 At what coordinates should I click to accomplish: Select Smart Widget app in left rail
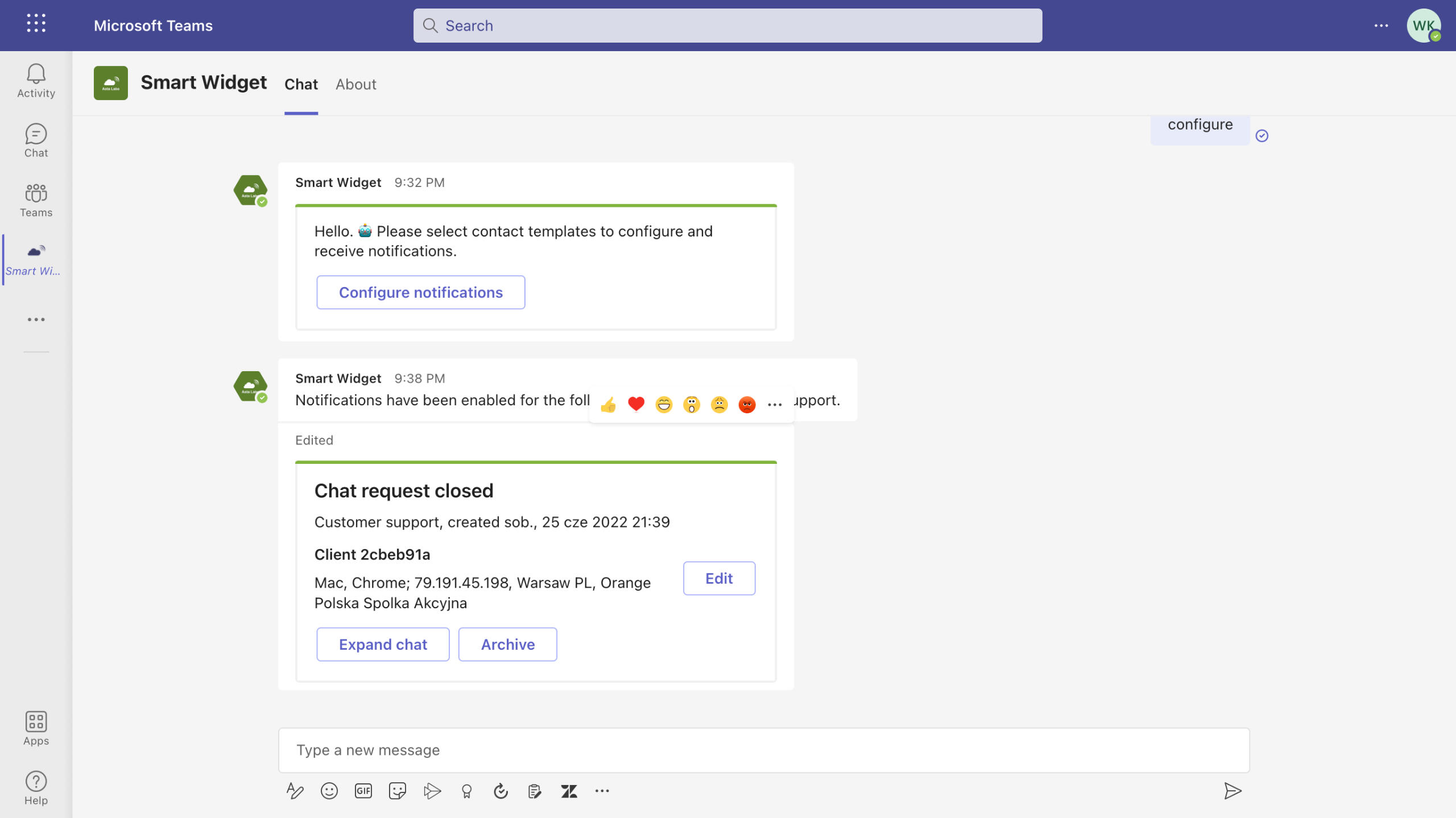tap(36, 260)
